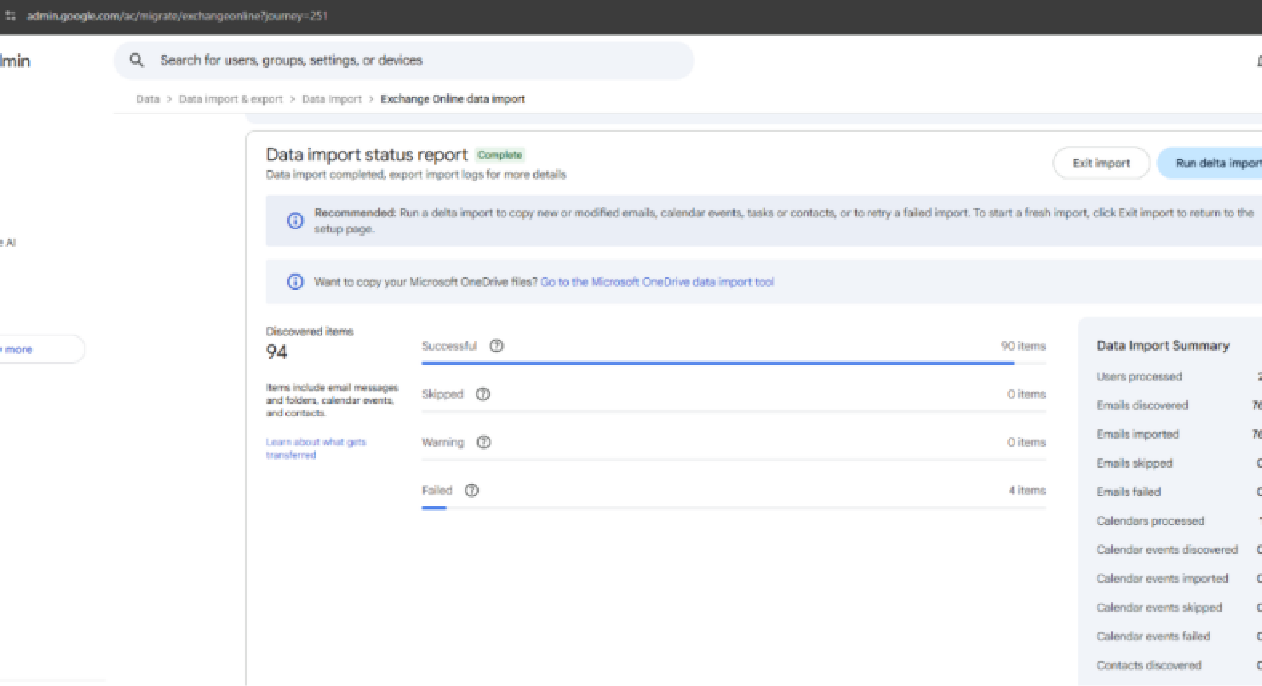Click the Failed status label

point(437,490)
